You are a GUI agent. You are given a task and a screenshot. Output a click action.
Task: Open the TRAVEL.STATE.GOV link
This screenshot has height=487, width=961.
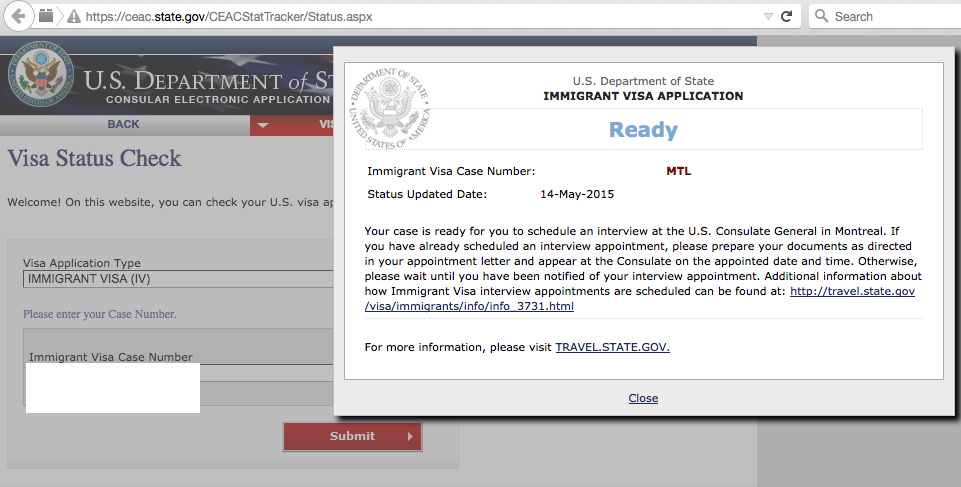click(612, 347)
